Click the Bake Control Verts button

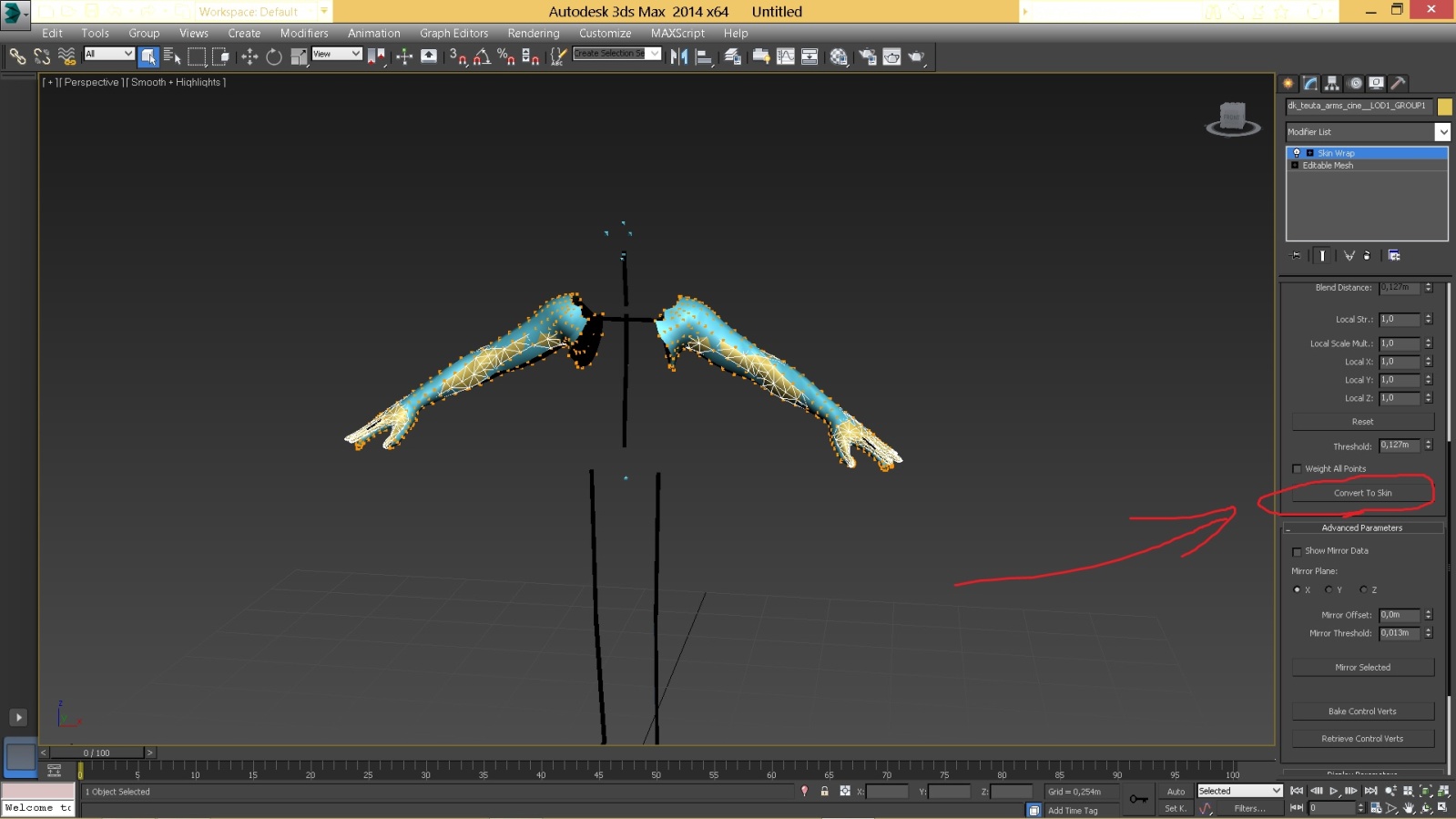pos(1363,712)
